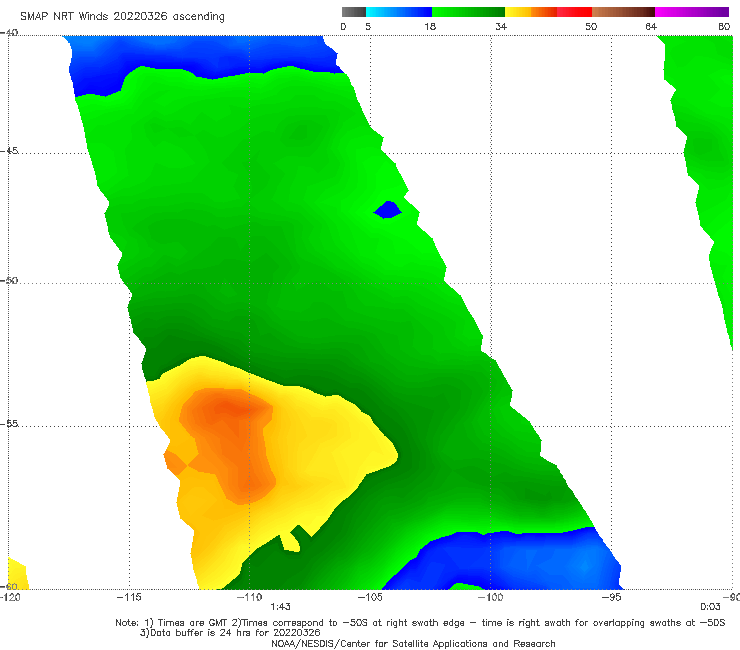Click the 'NOAA/NESDIS/Center for Satellite Applications and Research' credit
This screenshot has height=650, width=740.
pos(413,643)
